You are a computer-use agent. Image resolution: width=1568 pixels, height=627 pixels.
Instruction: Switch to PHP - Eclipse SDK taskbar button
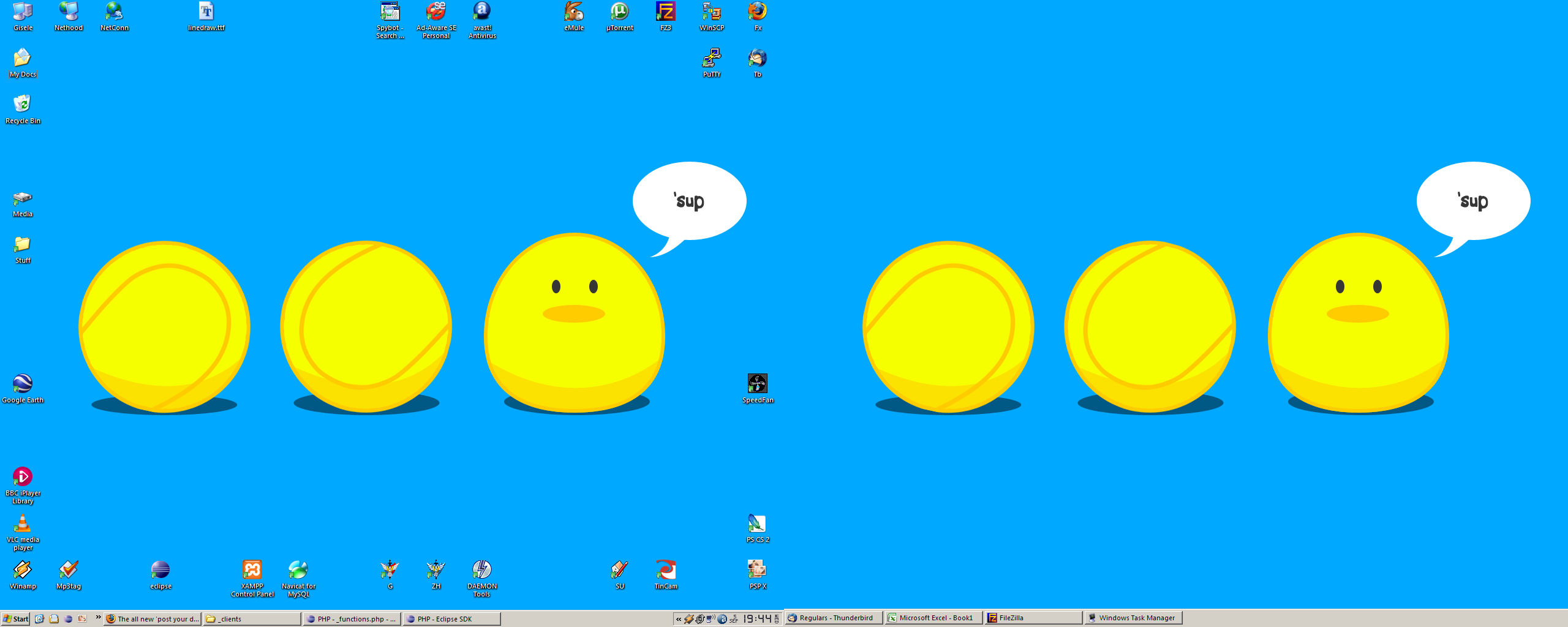pos(452,619)
